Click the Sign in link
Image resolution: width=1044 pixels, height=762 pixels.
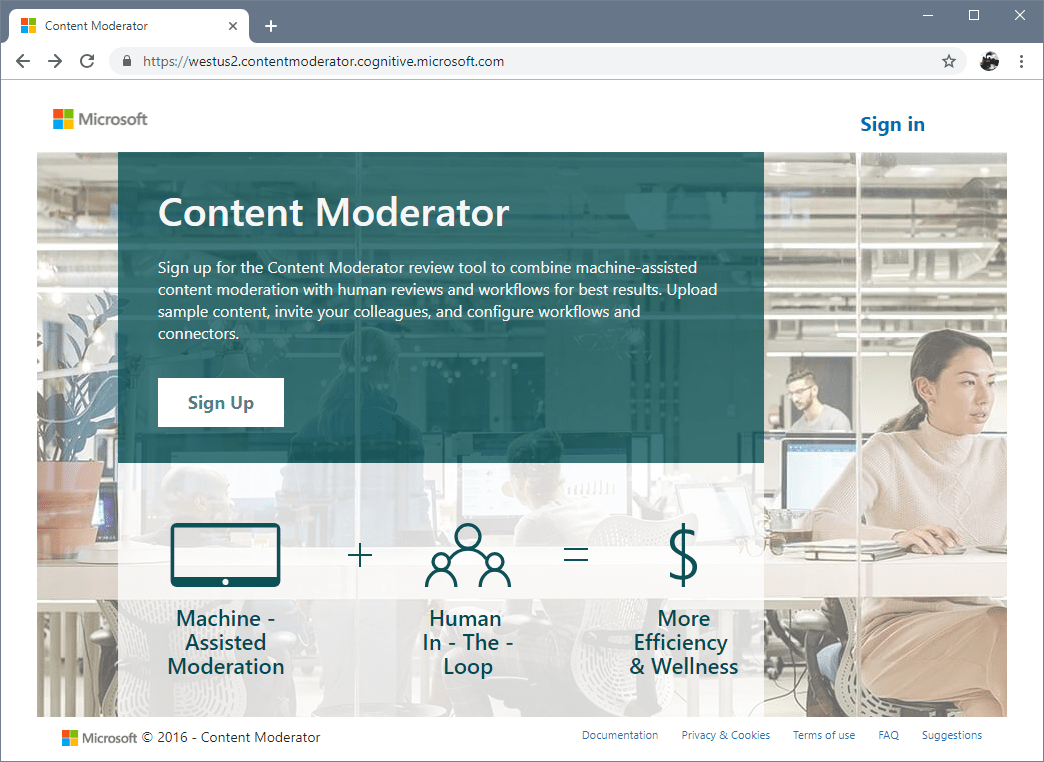click(892, 124)
